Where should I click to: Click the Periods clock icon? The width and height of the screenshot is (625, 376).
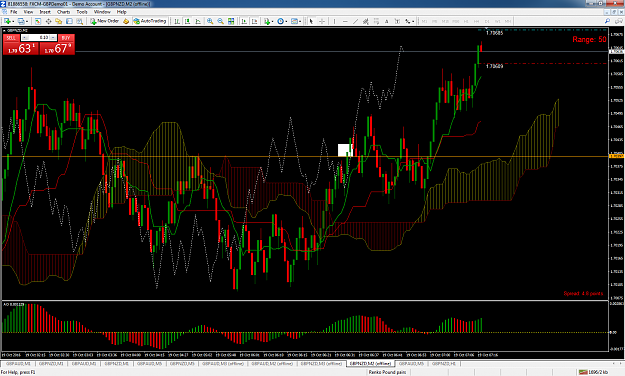pos(280,21)
